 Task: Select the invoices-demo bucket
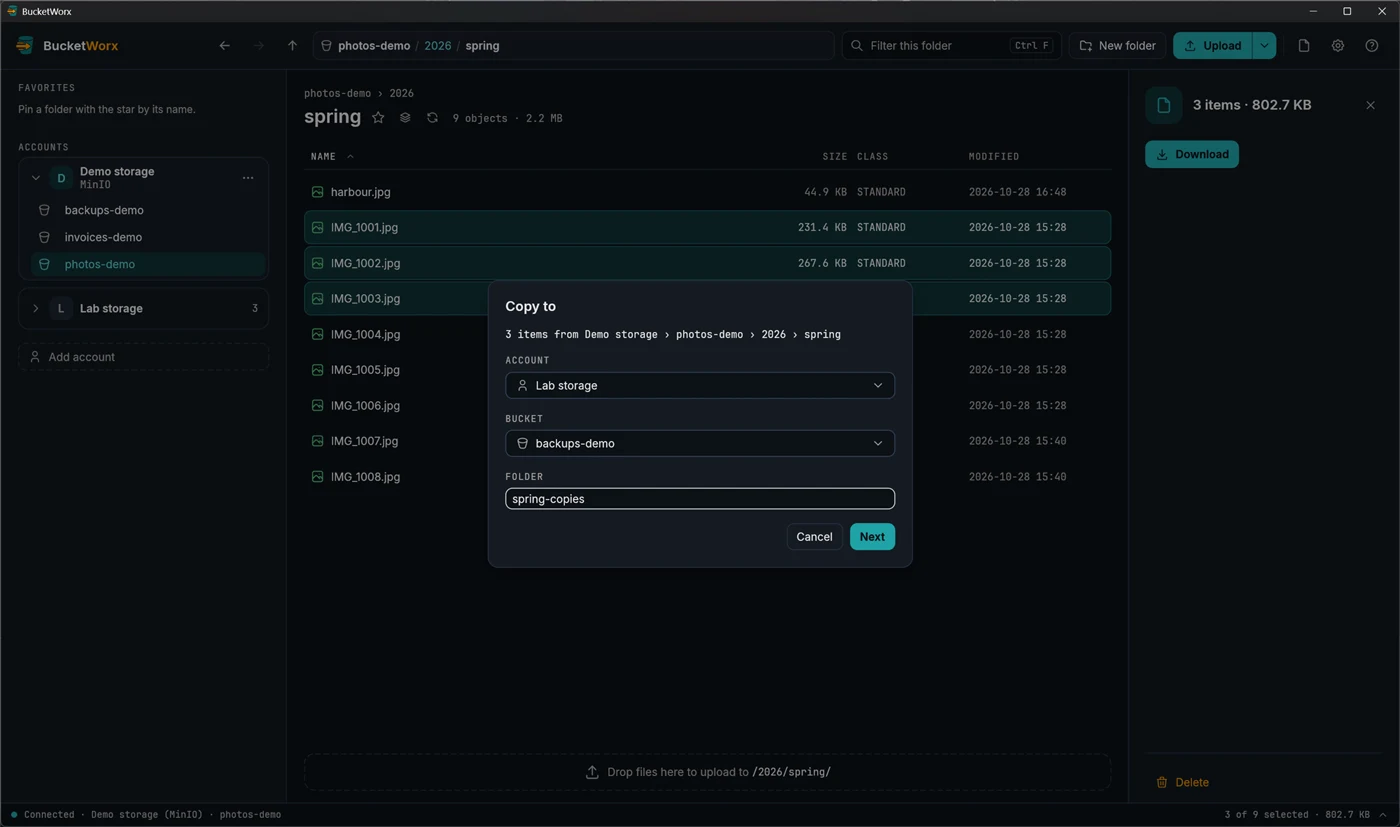pos(148,238)
